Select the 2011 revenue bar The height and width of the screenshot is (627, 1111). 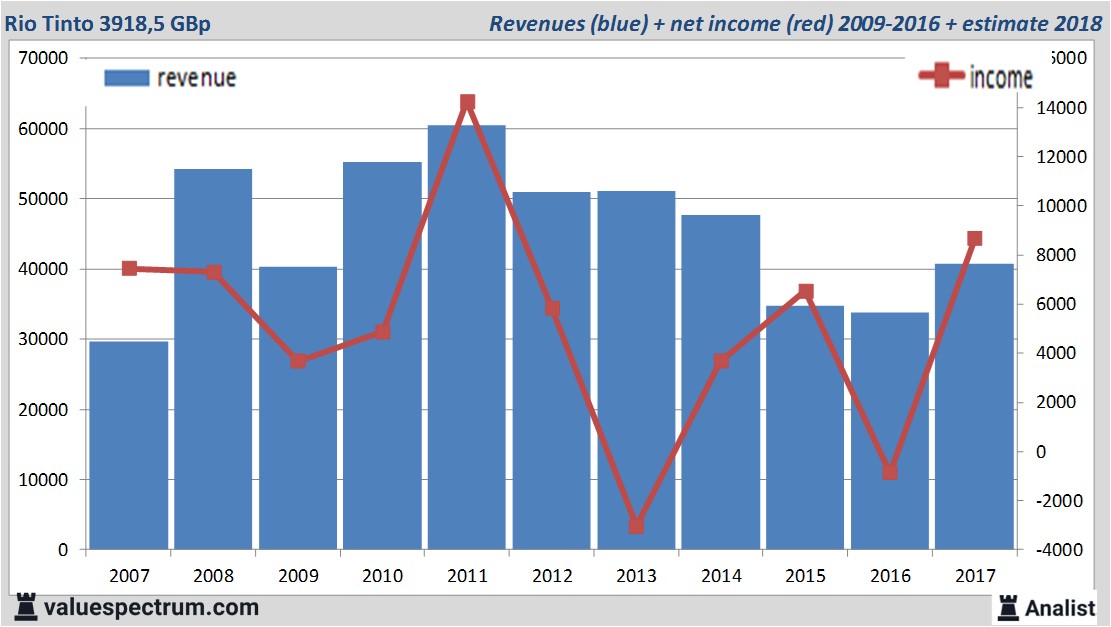467,337
